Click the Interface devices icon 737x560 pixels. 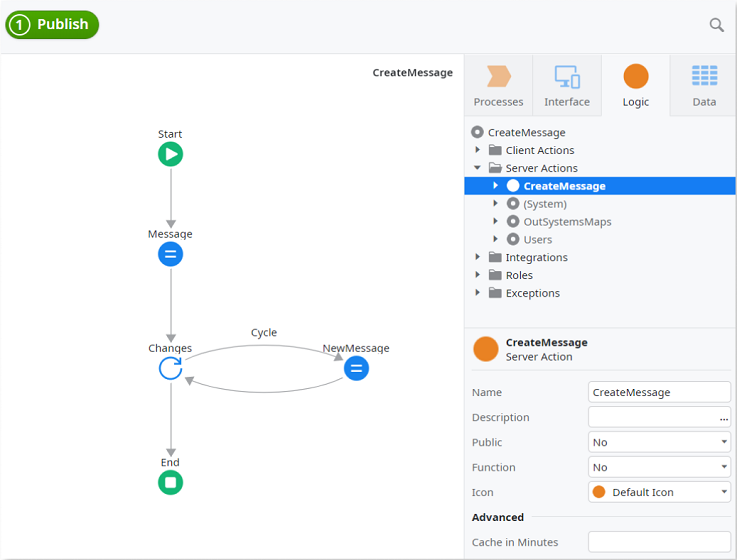point(567,77)
